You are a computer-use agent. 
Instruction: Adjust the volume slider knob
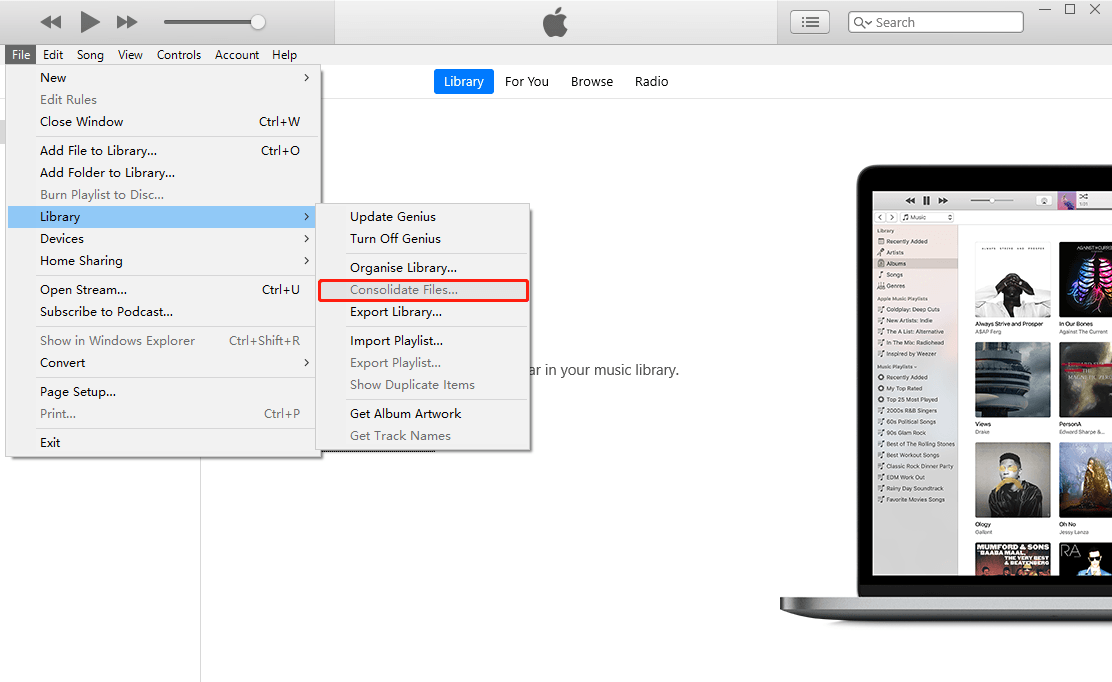pyautogui.click(x=258, y=22)
